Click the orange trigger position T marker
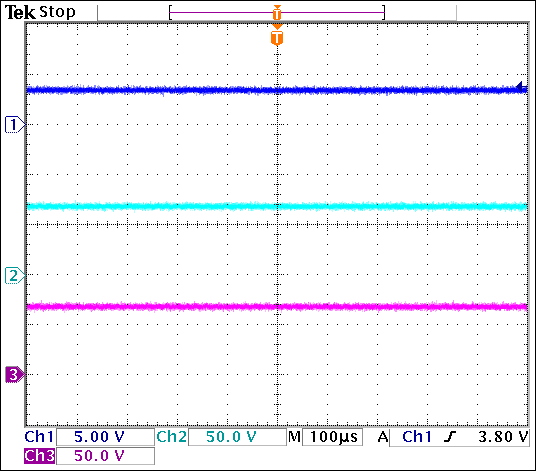The width and height of the screenshot is (536, 471). coord(277,36)
